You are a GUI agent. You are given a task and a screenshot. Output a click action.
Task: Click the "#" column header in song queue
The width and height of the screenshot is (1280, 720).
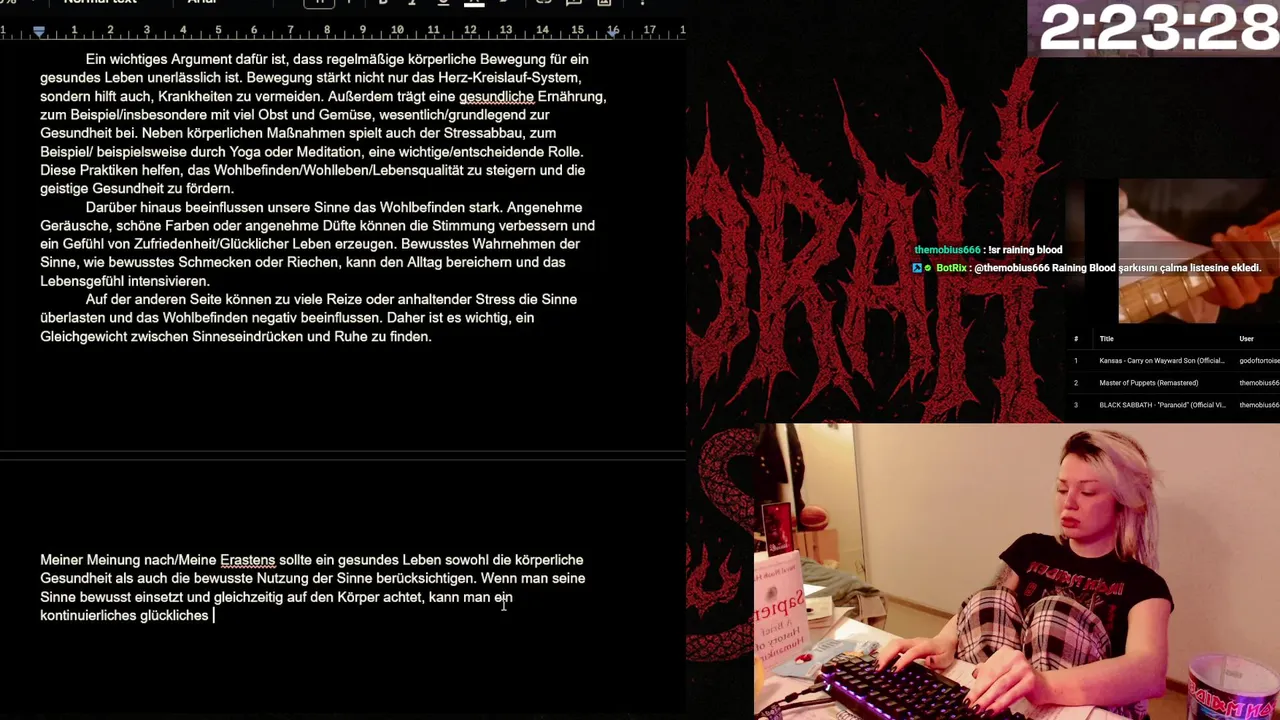1076,339
